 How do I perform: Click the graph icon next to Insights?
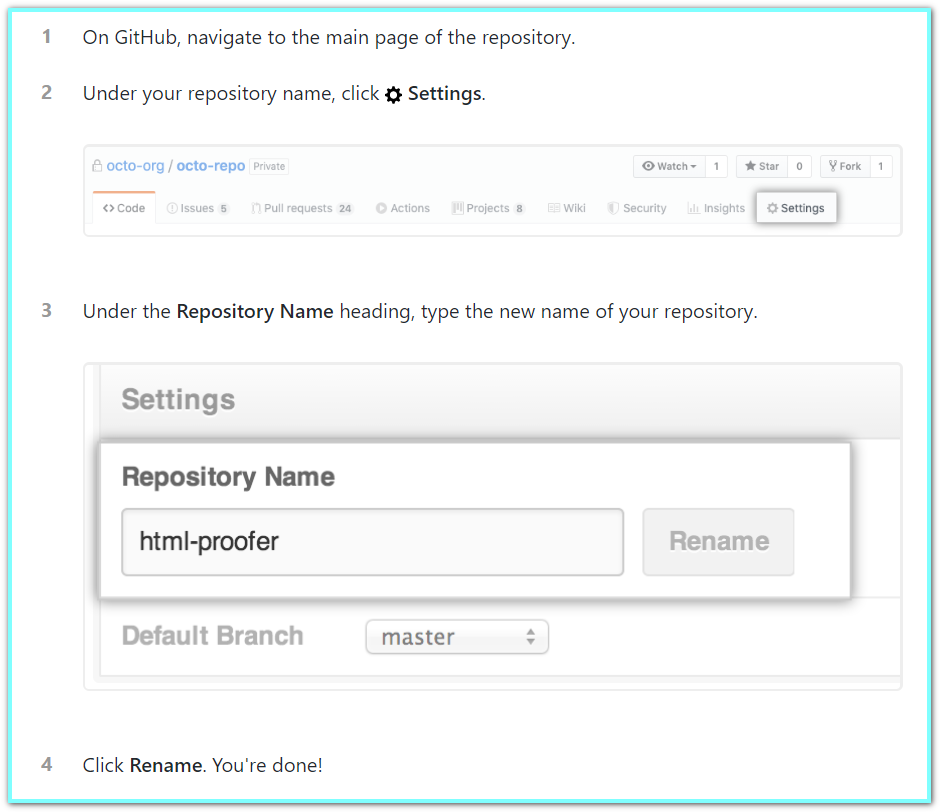pos(694,208)
